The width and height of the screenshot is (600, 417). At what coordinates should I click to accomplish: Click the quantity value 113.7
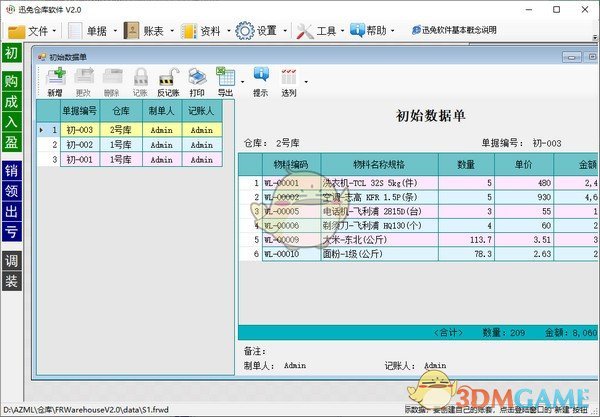tap(466, 240)
